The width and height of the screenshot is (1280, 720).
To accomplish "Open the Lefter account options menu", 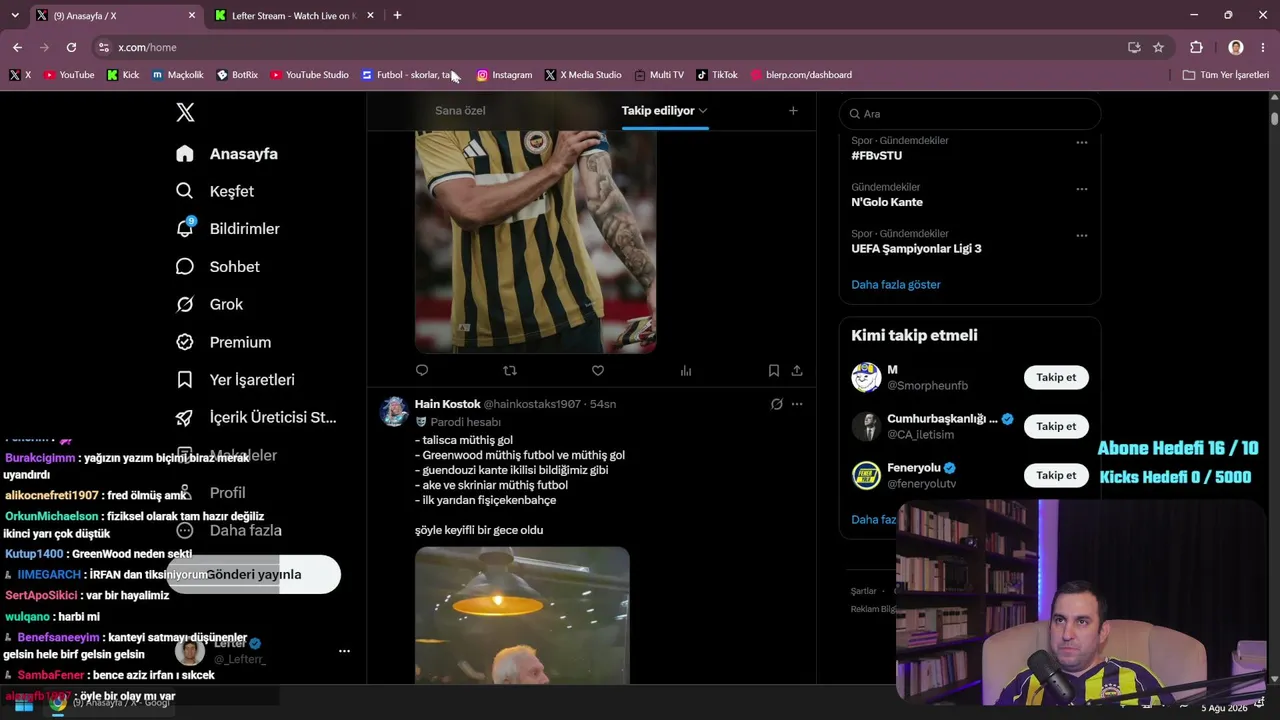I will tap(344, 651).
